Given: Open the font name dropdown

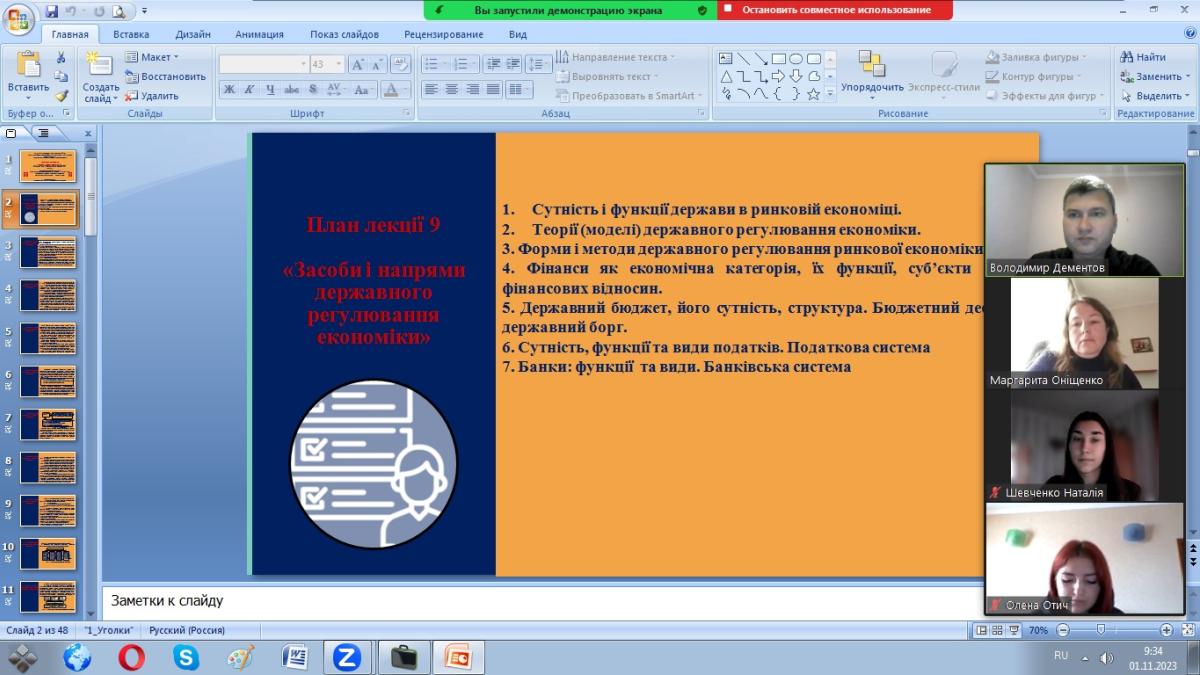Looking at the screenshot, I should [303, 64].
